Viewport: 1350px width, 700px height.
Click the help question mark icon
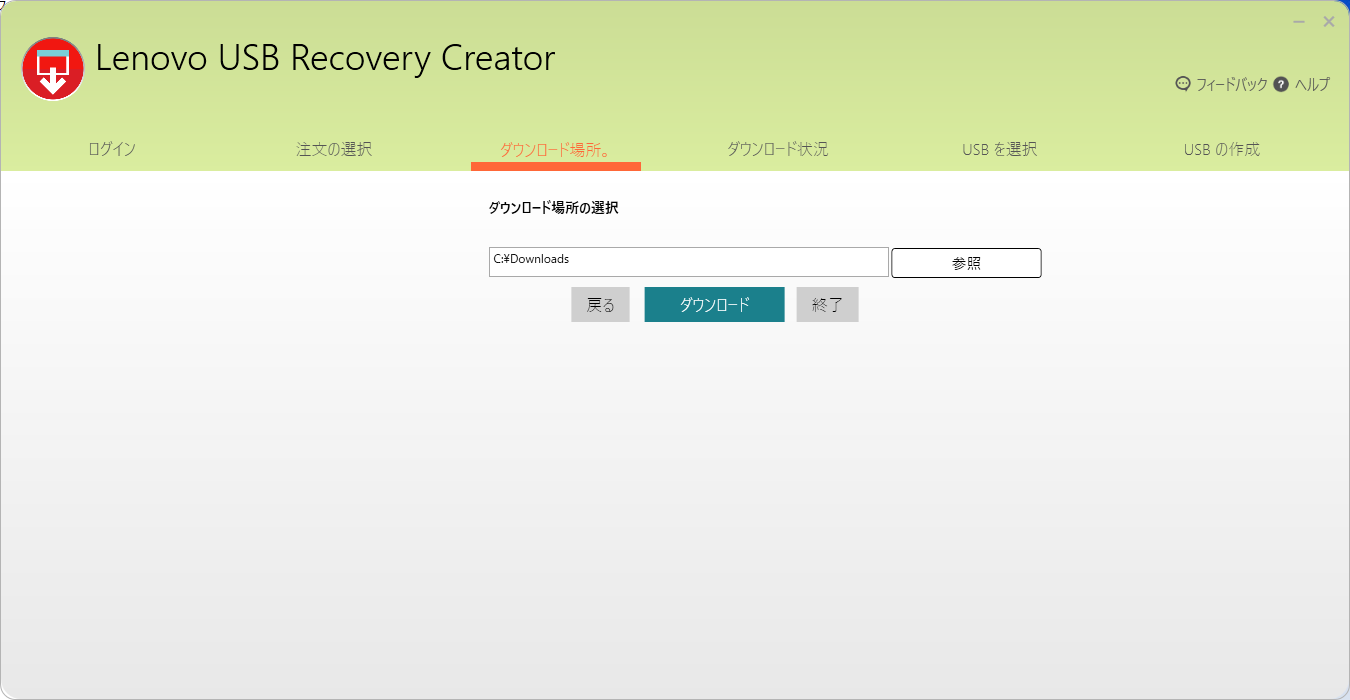coord(1281,85)
